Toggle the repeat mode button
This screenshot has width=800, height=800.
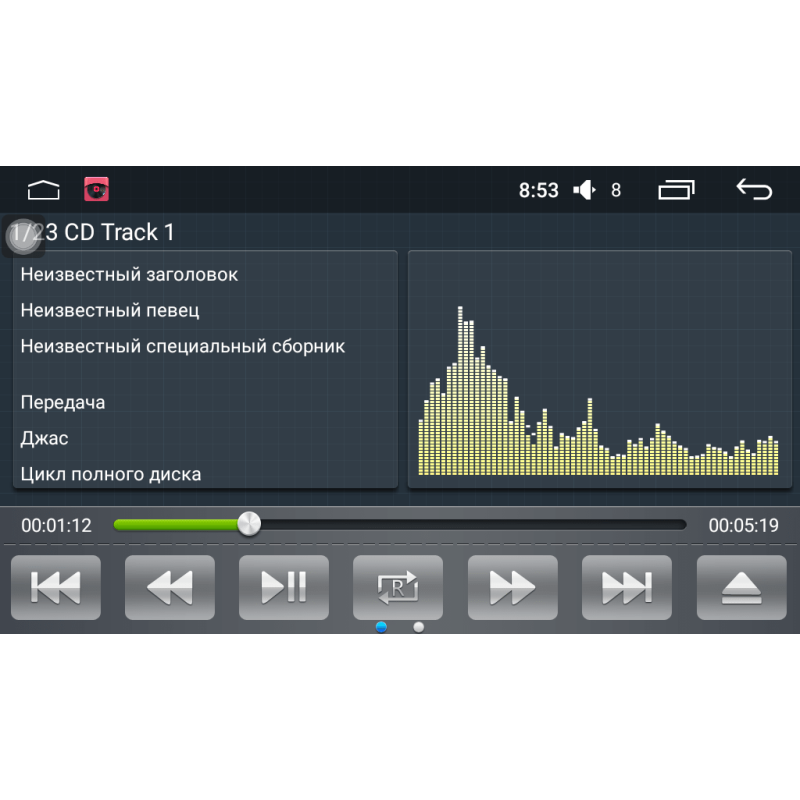(398, 587)
